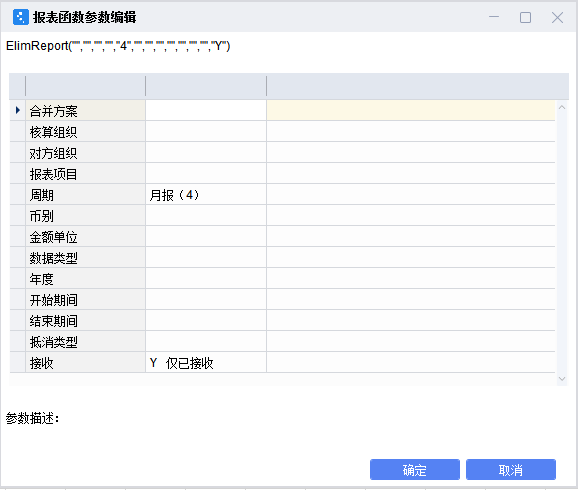
Task: Click the 开始期间 value cell
Action: (x=206, y=299)
